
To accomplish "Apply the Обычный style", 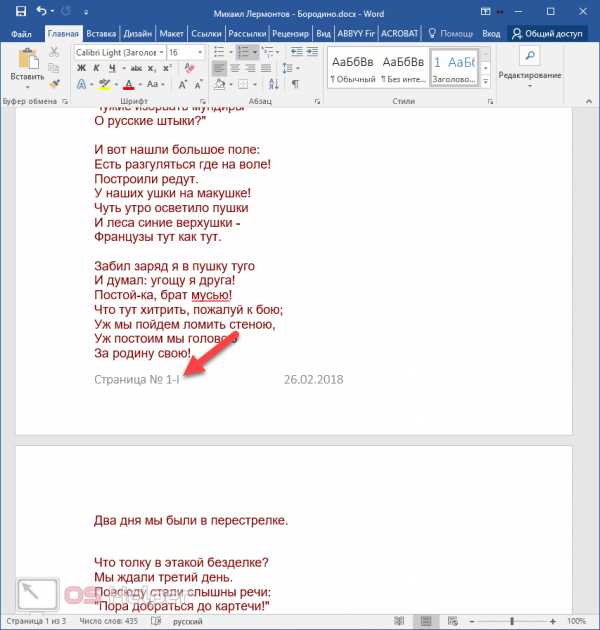I will click(353, 67).
